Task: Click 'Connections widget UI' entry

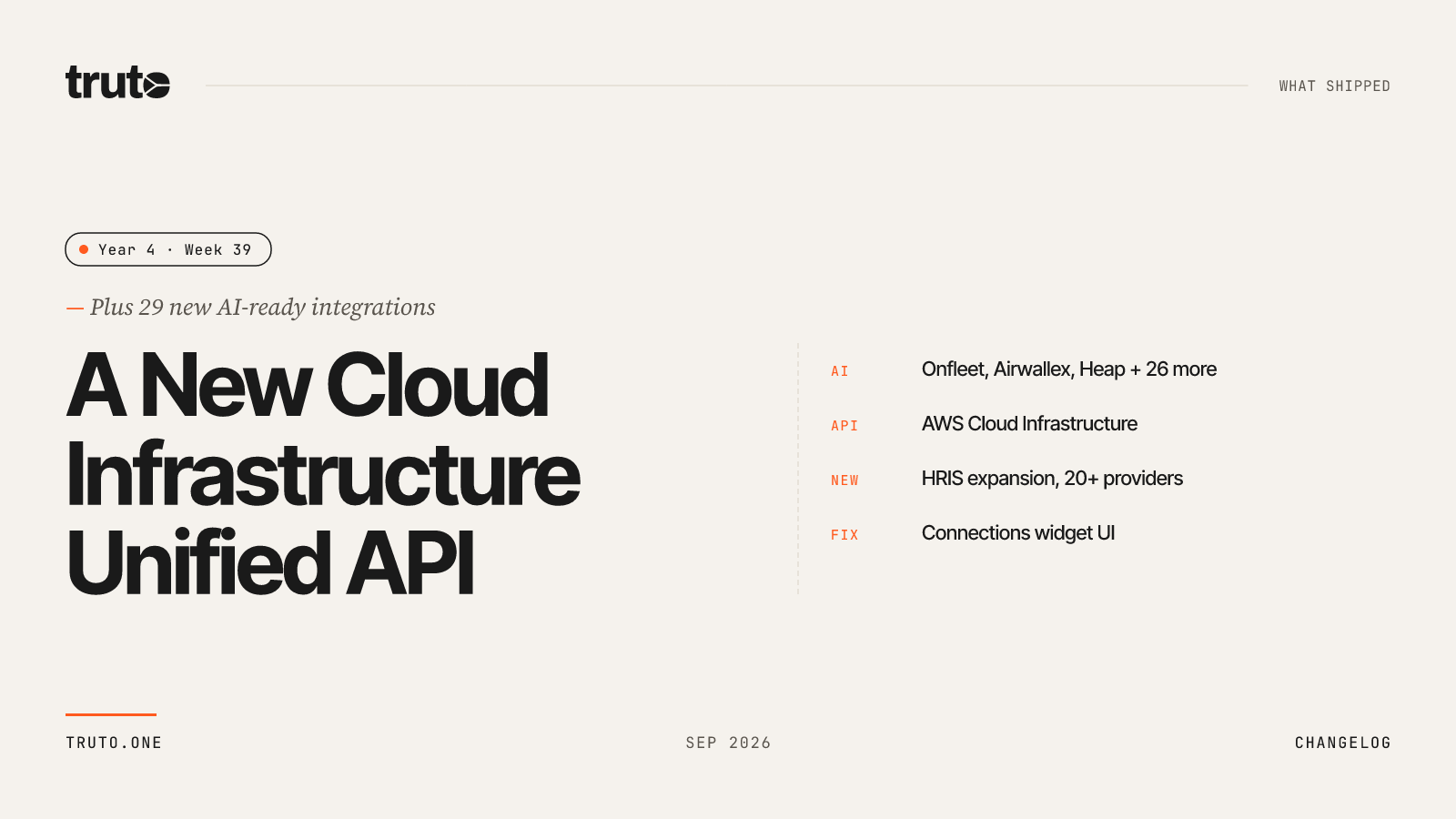Action: click(1018, 533)
